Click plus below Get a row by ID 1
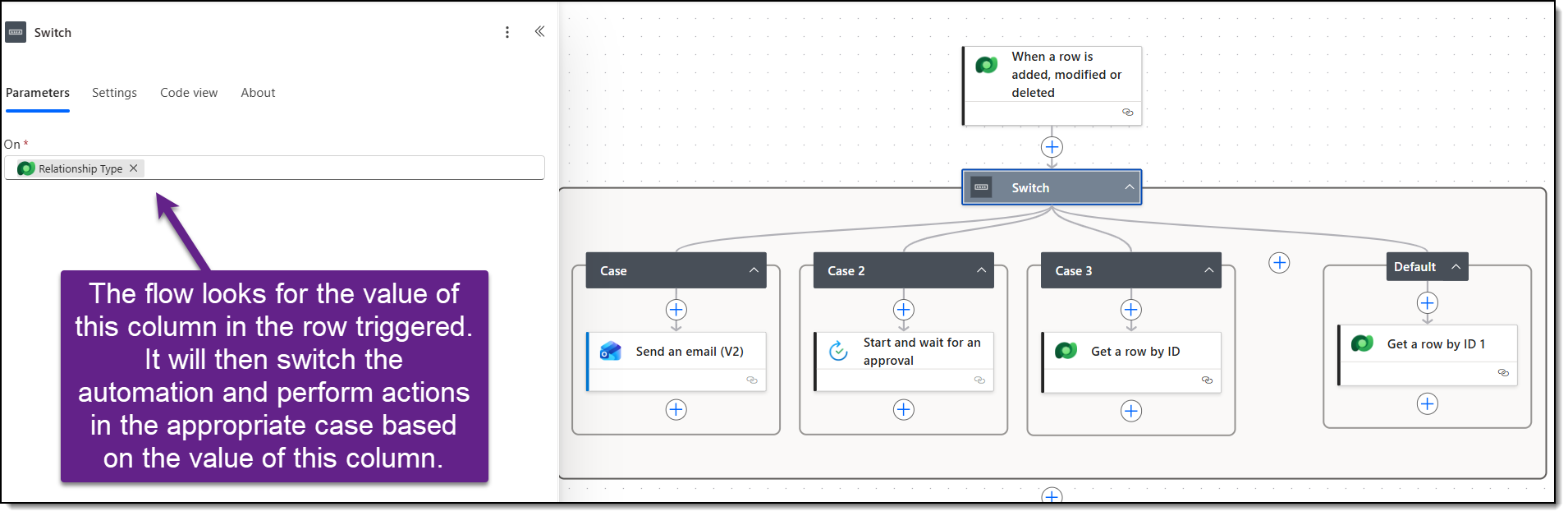The height and width of the screenshot is (516, 1568). point(1428,403)
